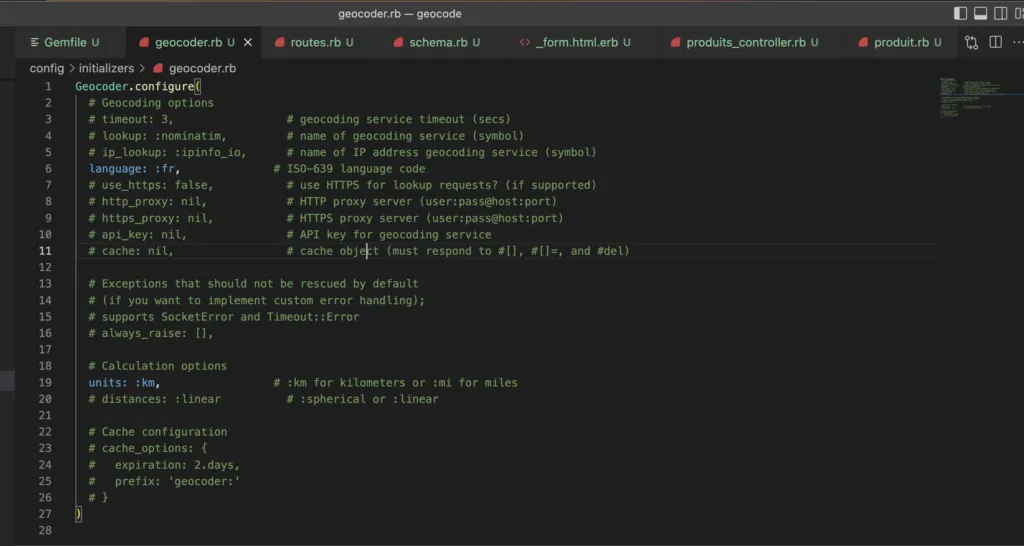Click '# lookup: :nominatim,' text

click(x=157, y=136)
